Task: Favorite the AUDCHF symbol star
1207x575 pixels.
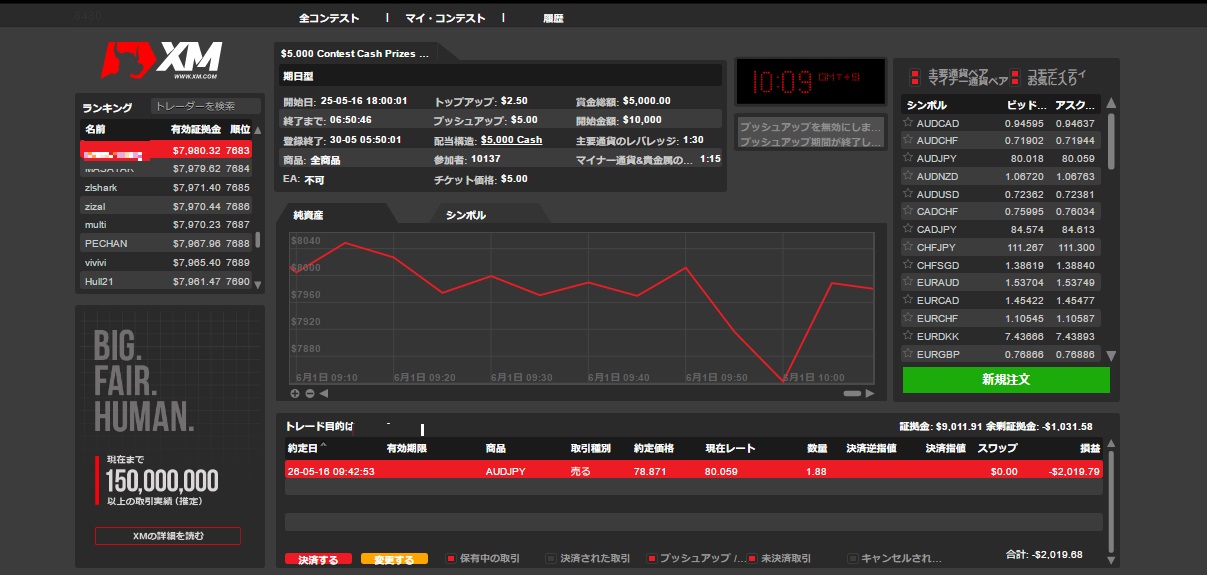Action: tap(908, 140)
